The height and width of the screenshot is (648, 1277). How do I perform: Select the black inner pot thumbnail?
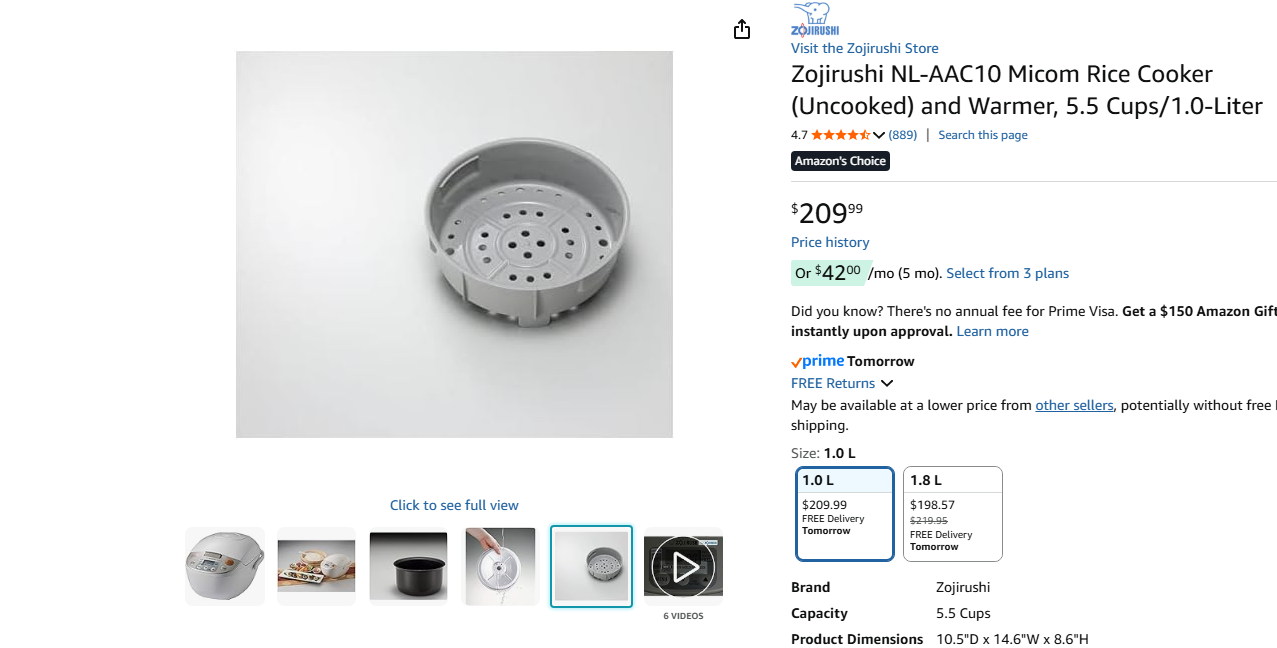[408, 566]
